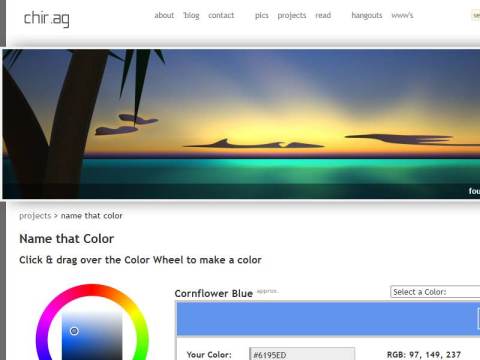This screenshot has height=360, width=480.
Task: Go to the blog link
Action: [x=191, y=16]
